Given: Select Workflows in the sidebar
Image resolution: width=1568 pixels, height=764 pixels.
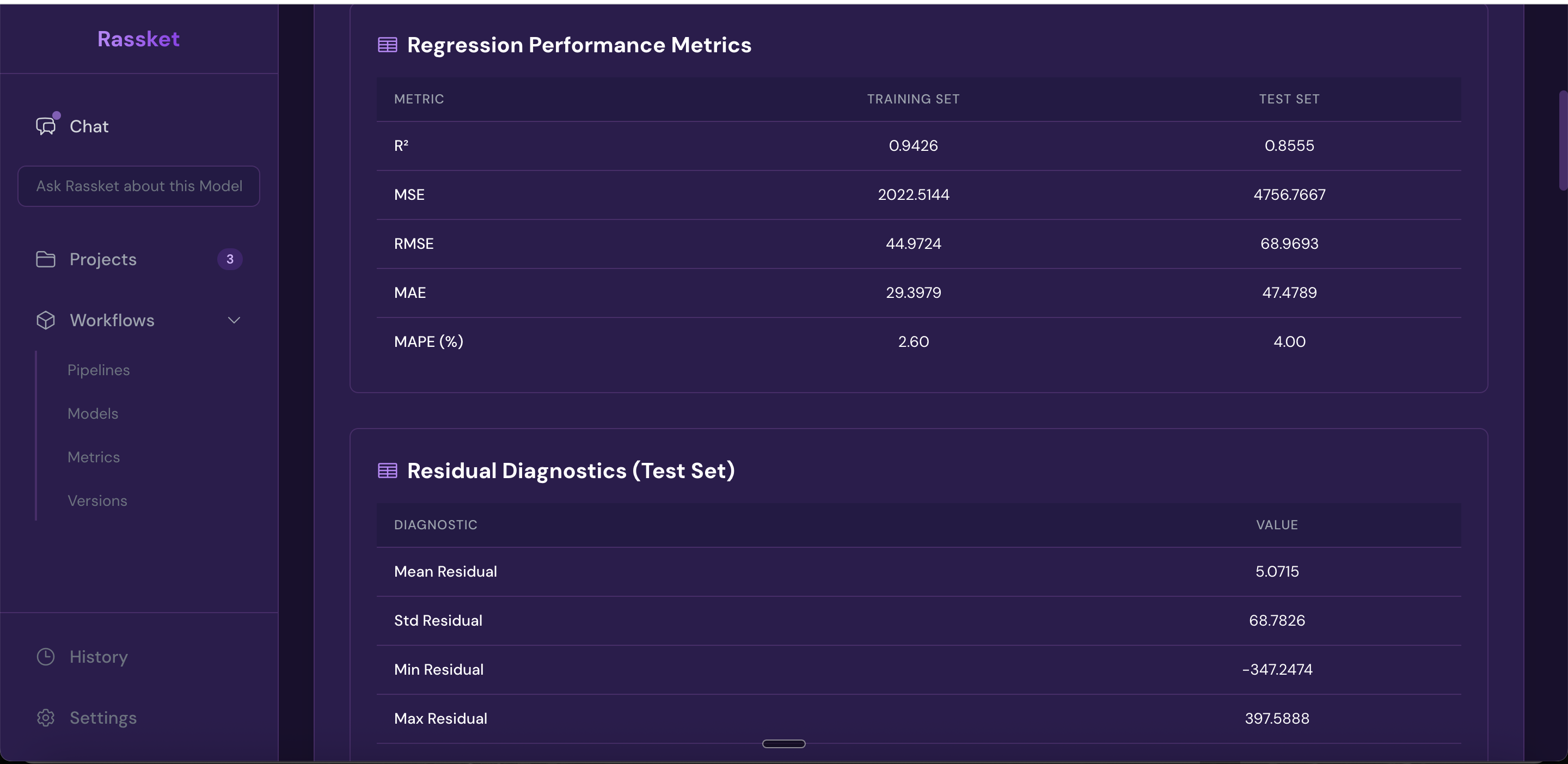Looking at the screenshot, I should 112,320.
